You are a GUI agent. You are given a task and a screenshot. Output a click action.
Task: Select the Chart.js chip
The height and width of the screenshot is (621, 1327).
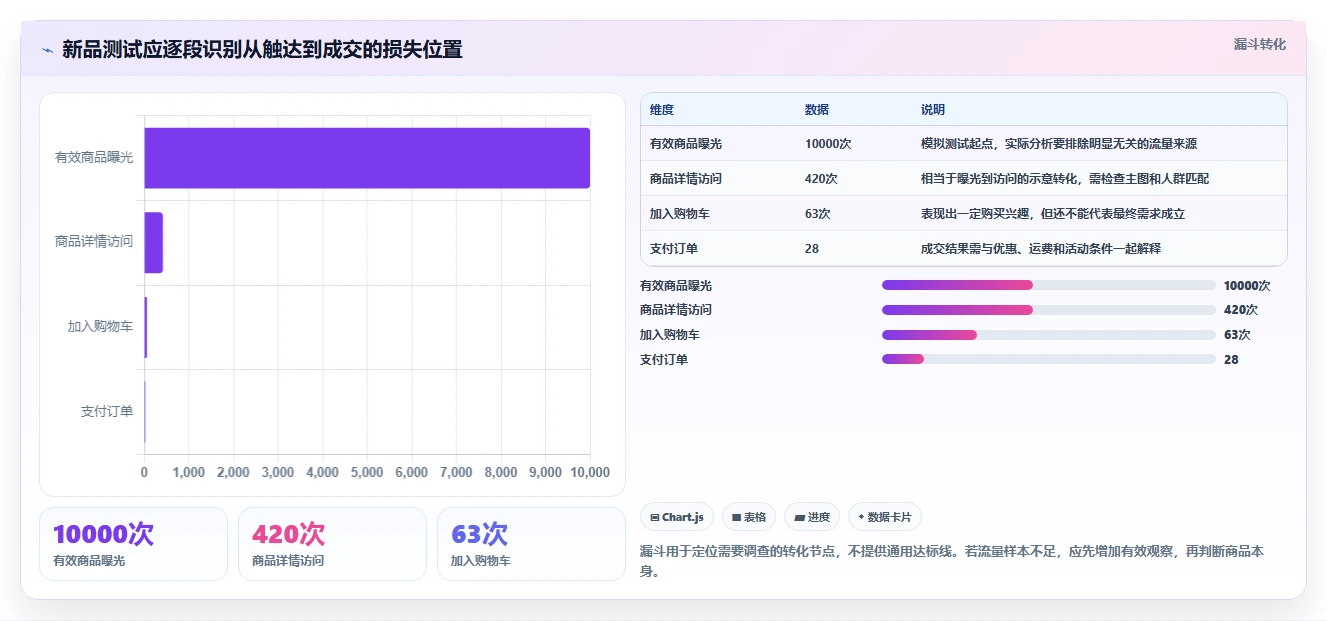pos(677,517)
